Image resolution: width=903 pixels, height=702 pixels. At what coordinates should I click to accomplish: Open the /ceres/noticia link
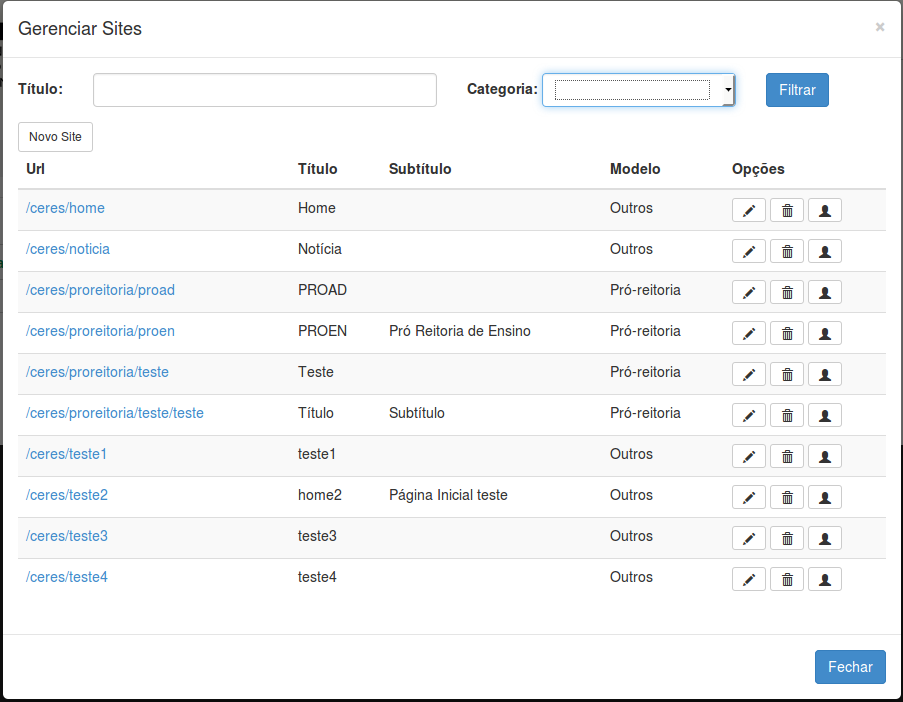(x=68, y=249)
